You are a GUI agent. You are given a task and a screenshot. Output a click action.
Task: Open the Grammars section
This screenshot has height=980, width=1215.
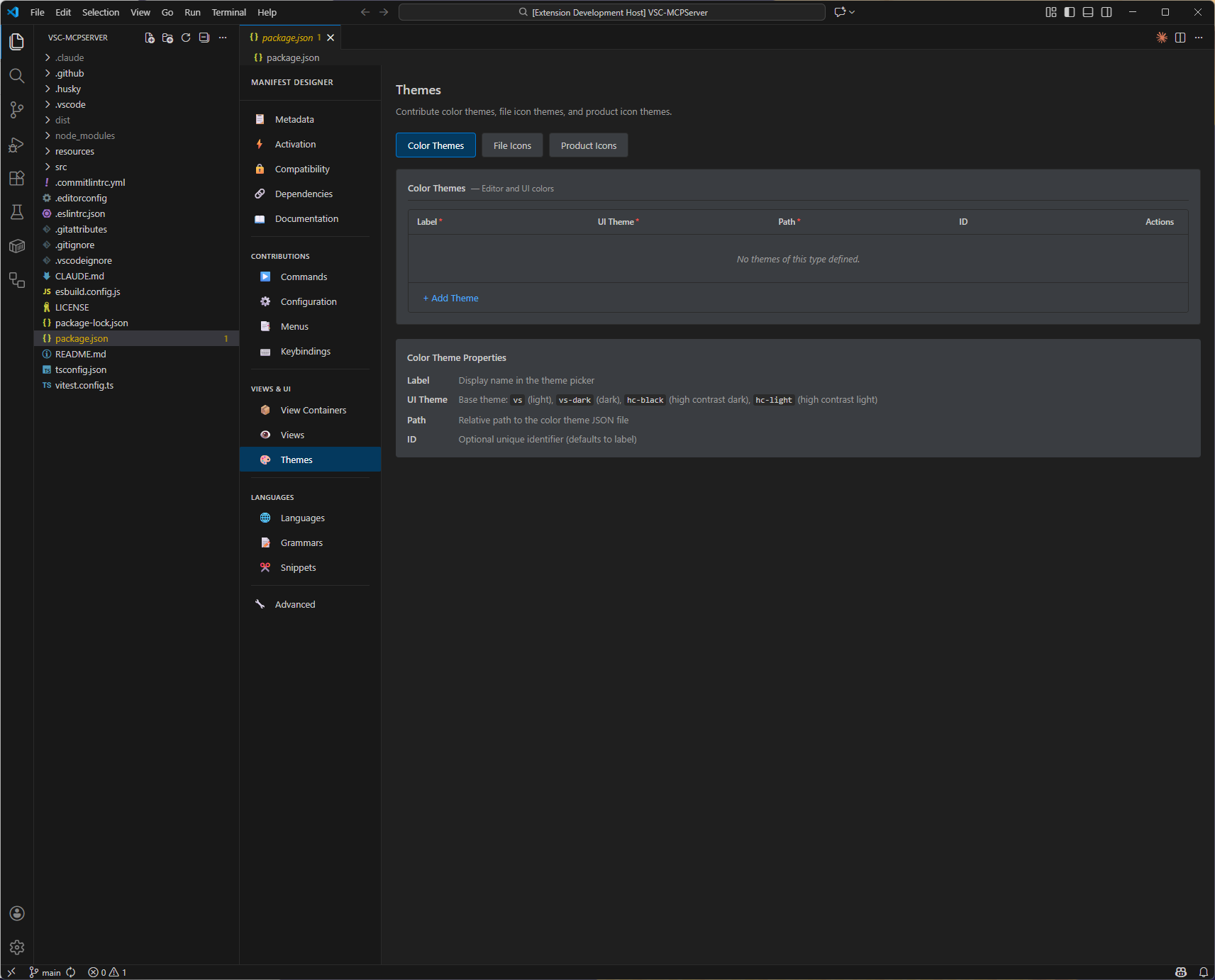coord(310,542)
